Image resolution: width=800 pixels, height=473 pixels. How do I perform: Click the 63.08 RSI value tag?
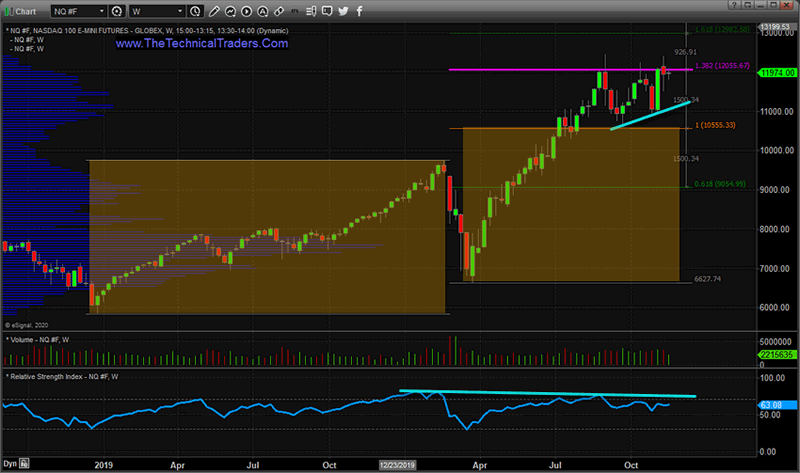[777, 405]
